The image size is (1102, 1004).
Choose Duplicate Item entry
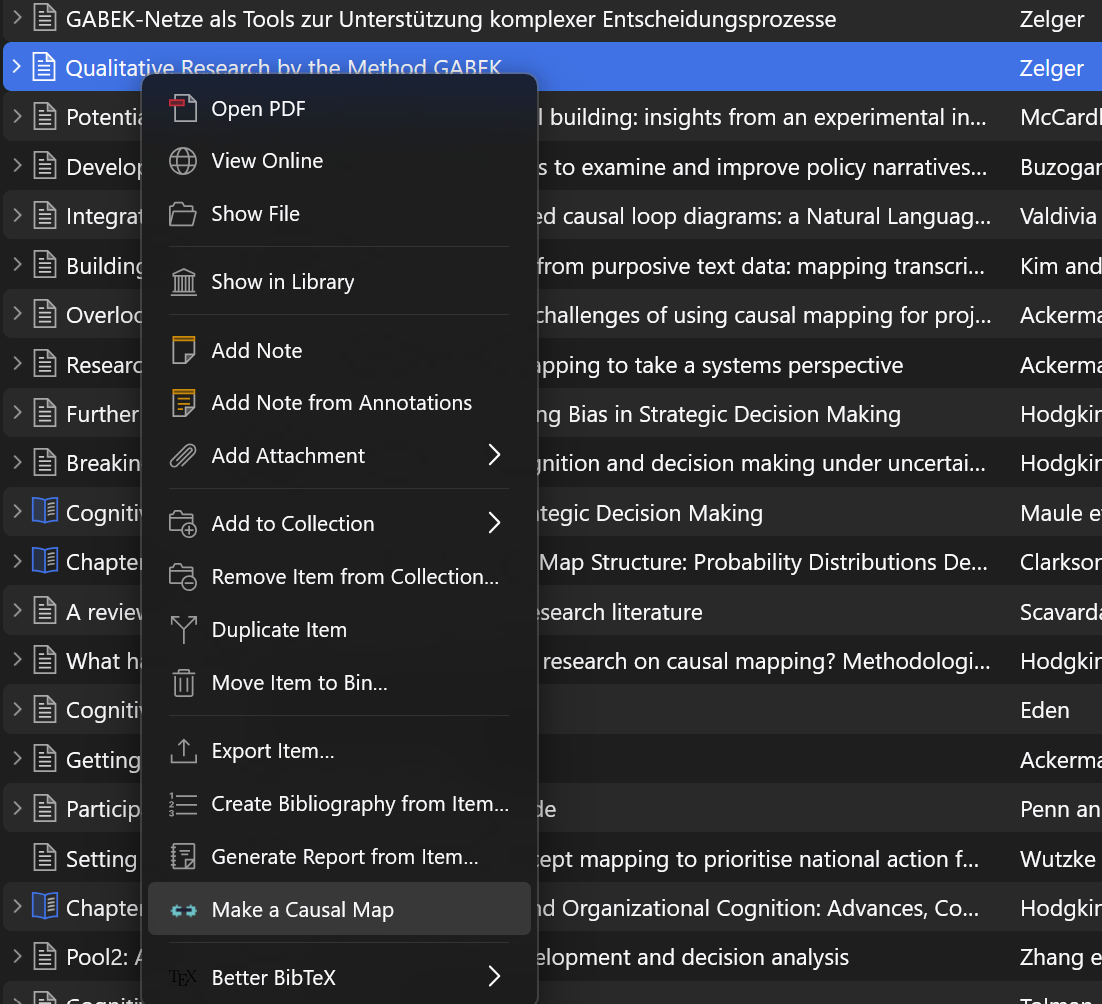point(339,630)
